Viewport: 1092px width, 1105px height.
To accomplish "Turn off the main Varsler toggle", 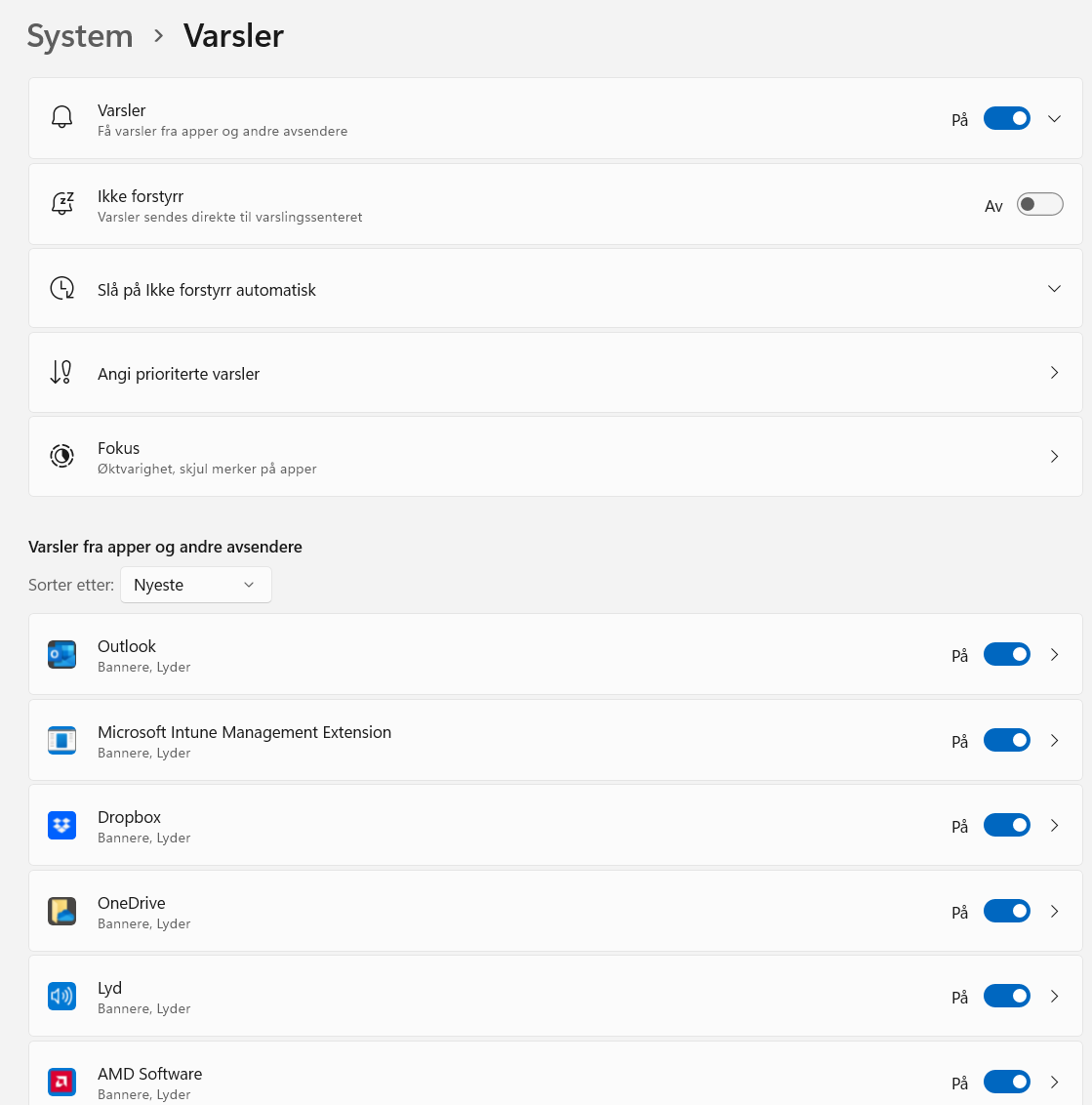I will click(1006, 118).
